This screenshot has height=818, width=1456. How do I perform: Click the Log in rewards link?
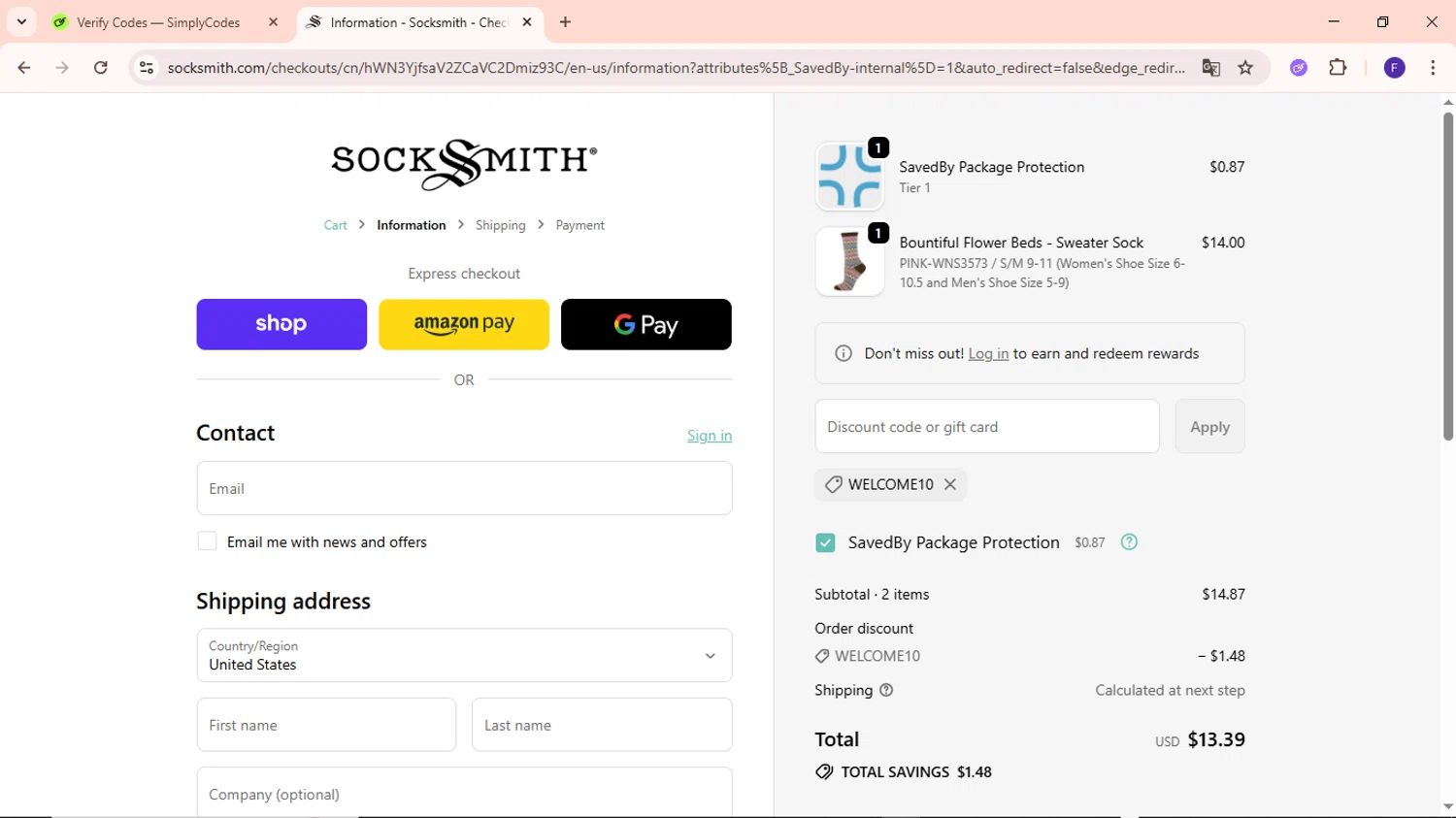988,354
